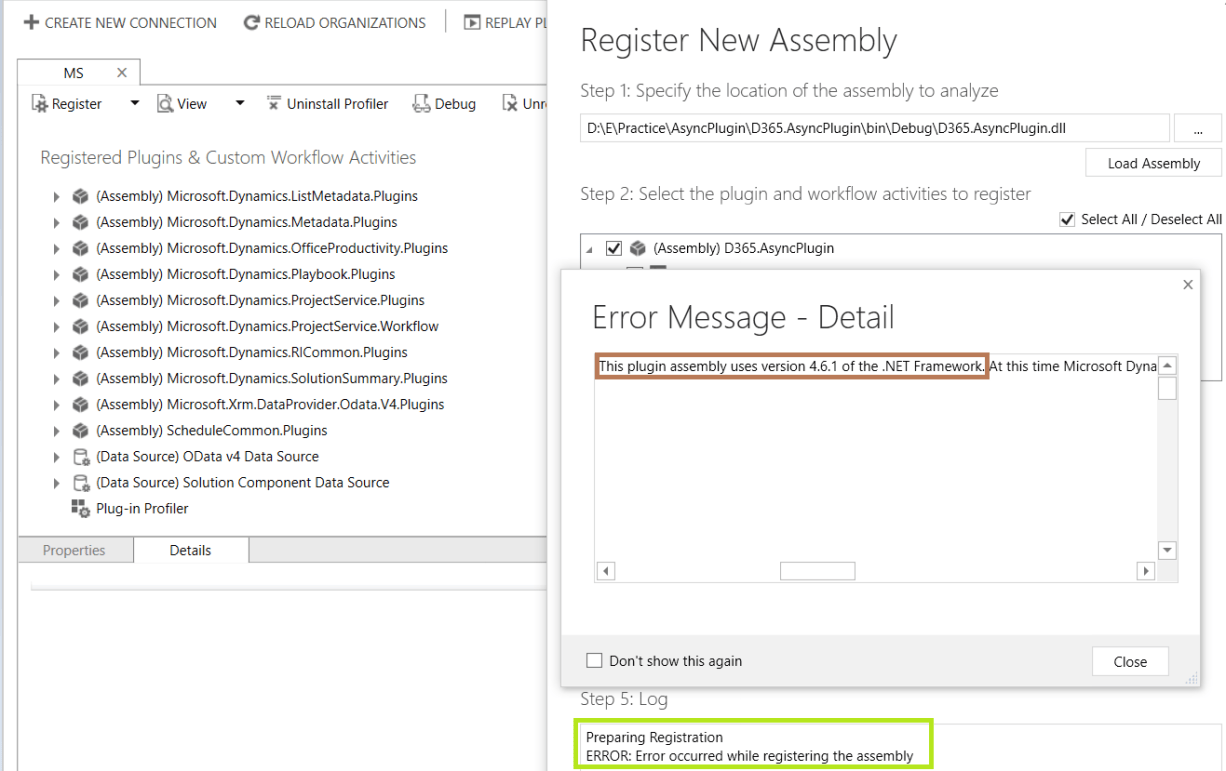1226x771 pixels.
Task: Click Reload Organizations
Action: point(335,22)
